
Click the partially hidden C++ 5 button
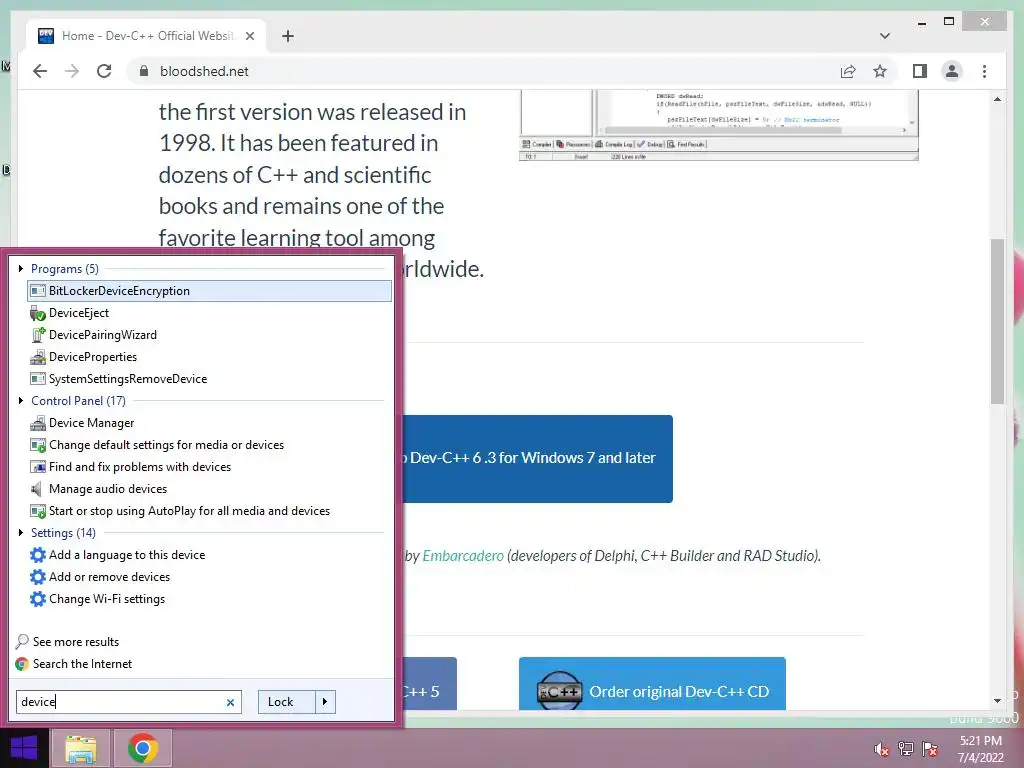click(x=429, y=684)
